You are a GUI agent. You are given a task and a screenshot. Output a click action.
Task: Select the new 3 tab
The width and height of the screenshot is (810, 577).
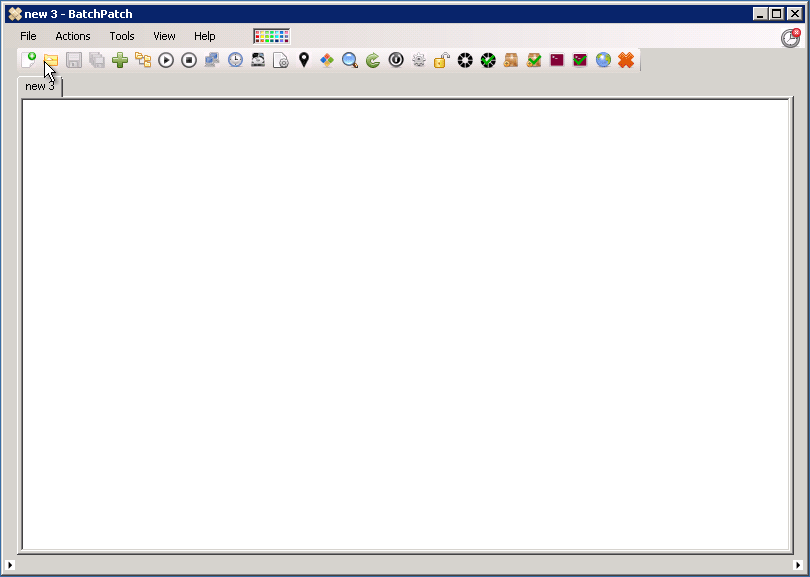click(x=39, y=86)
